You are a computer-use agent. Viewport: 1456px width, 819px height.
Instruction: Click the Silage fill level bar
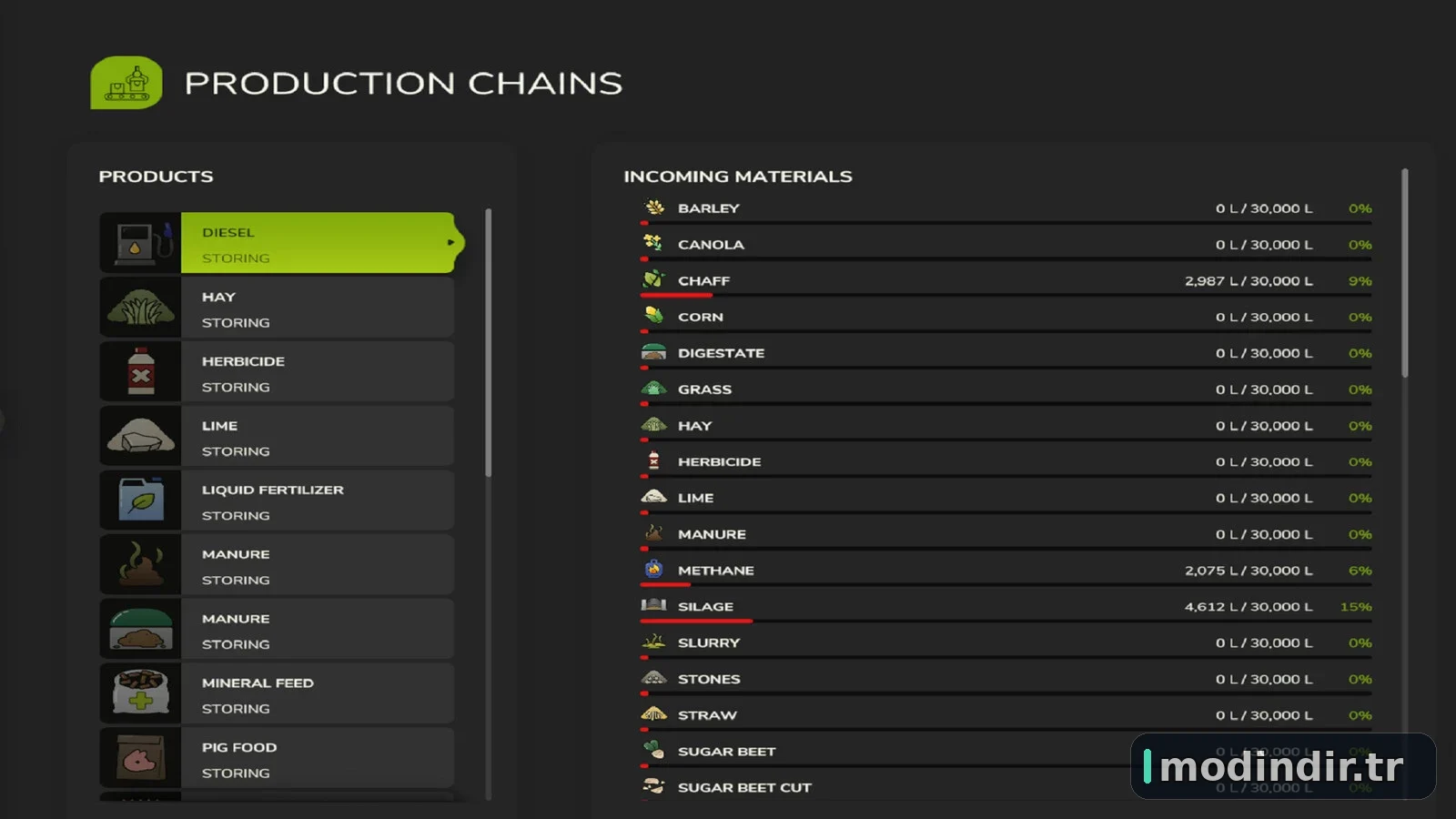[x=1006, y=621]
